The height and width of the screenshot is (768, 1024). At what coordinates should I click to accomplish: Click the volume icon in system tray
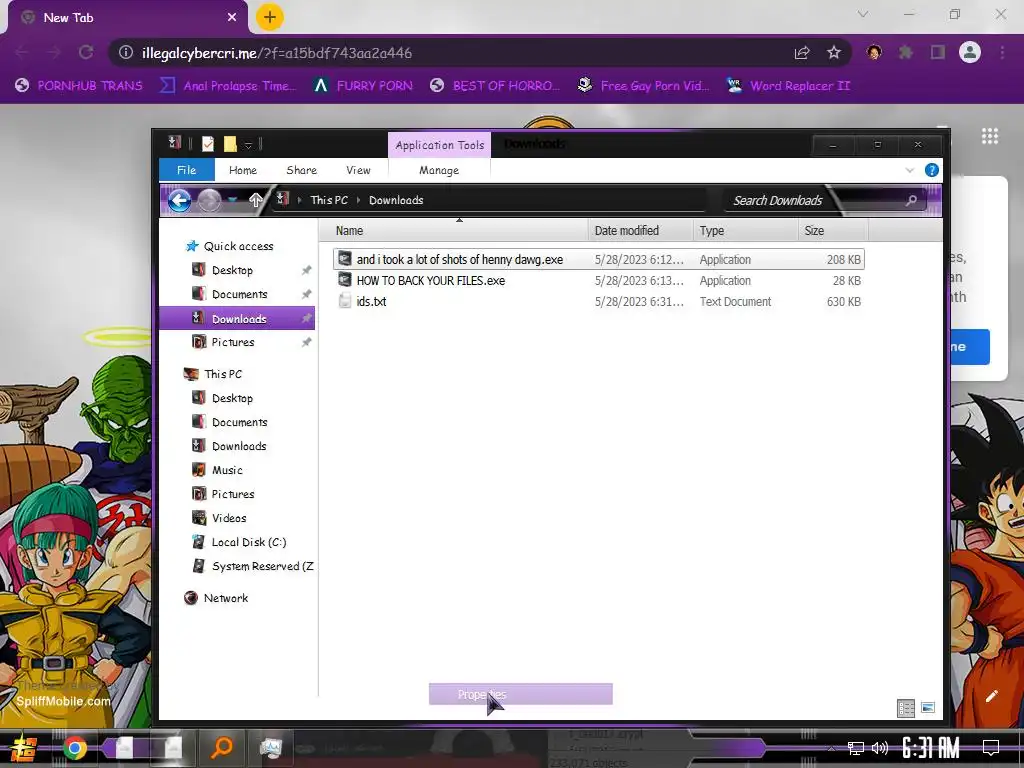(880, 748)
